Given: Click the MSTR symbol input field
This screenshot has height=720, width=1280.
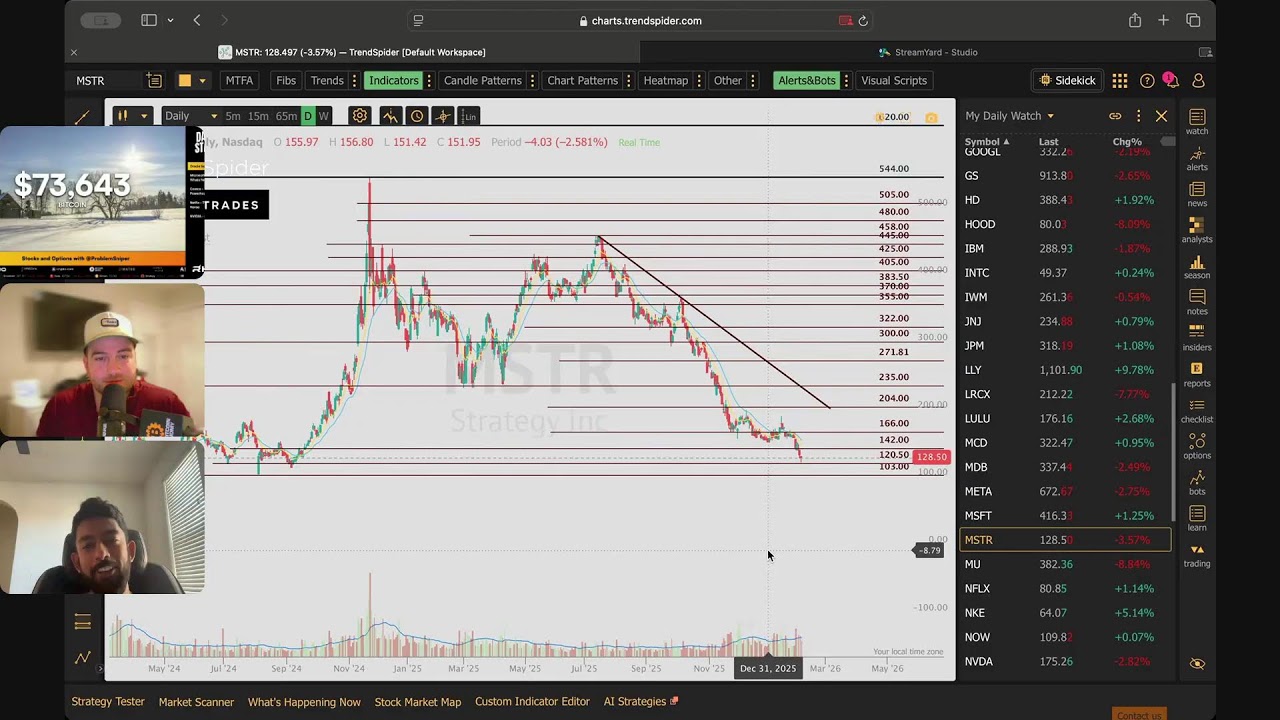Looking at the screenshot, I should pyautogui.click(x=106, y=81).
